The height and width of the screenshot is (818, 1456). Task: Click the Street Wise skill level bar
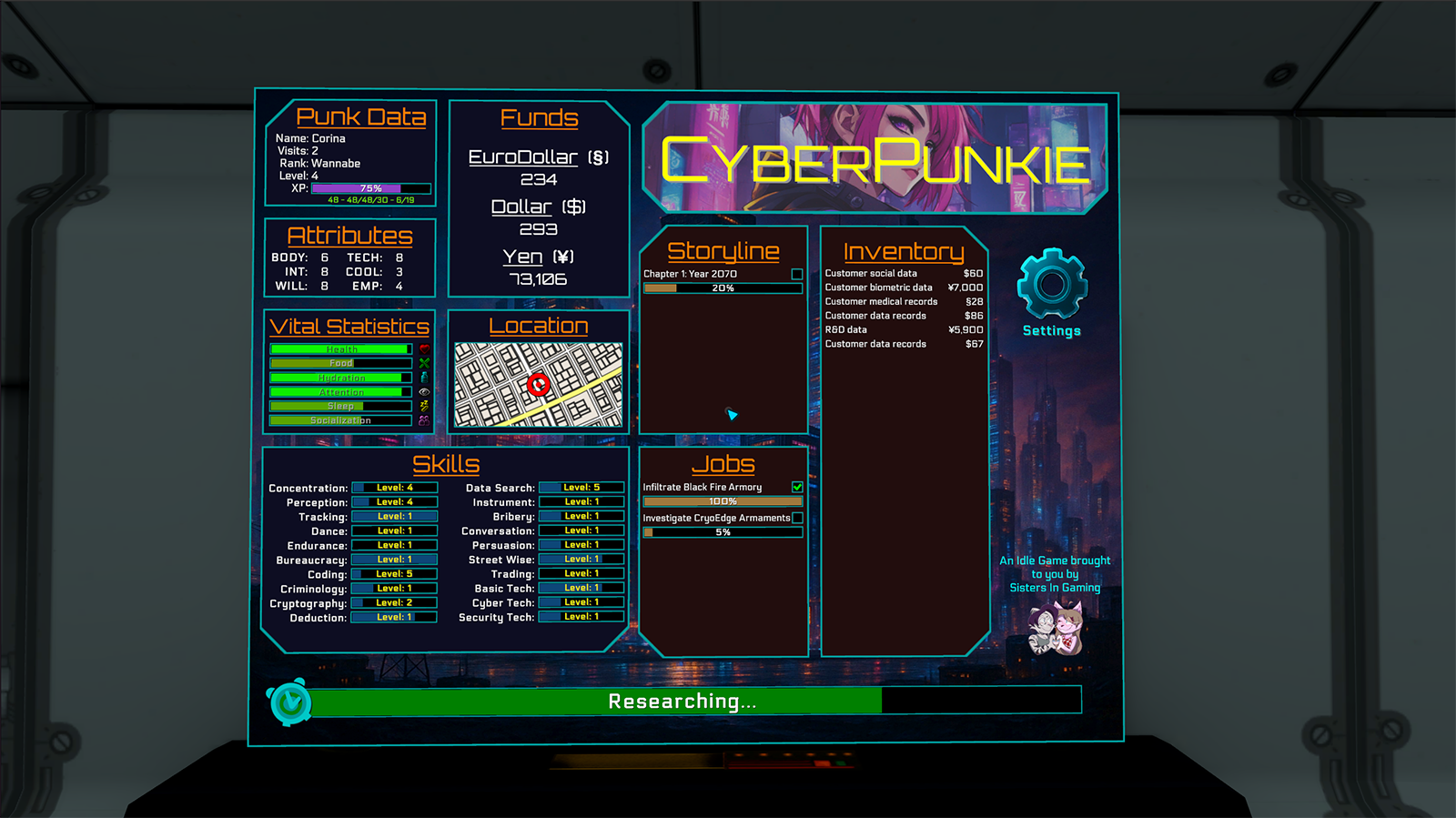coord(581,560)
